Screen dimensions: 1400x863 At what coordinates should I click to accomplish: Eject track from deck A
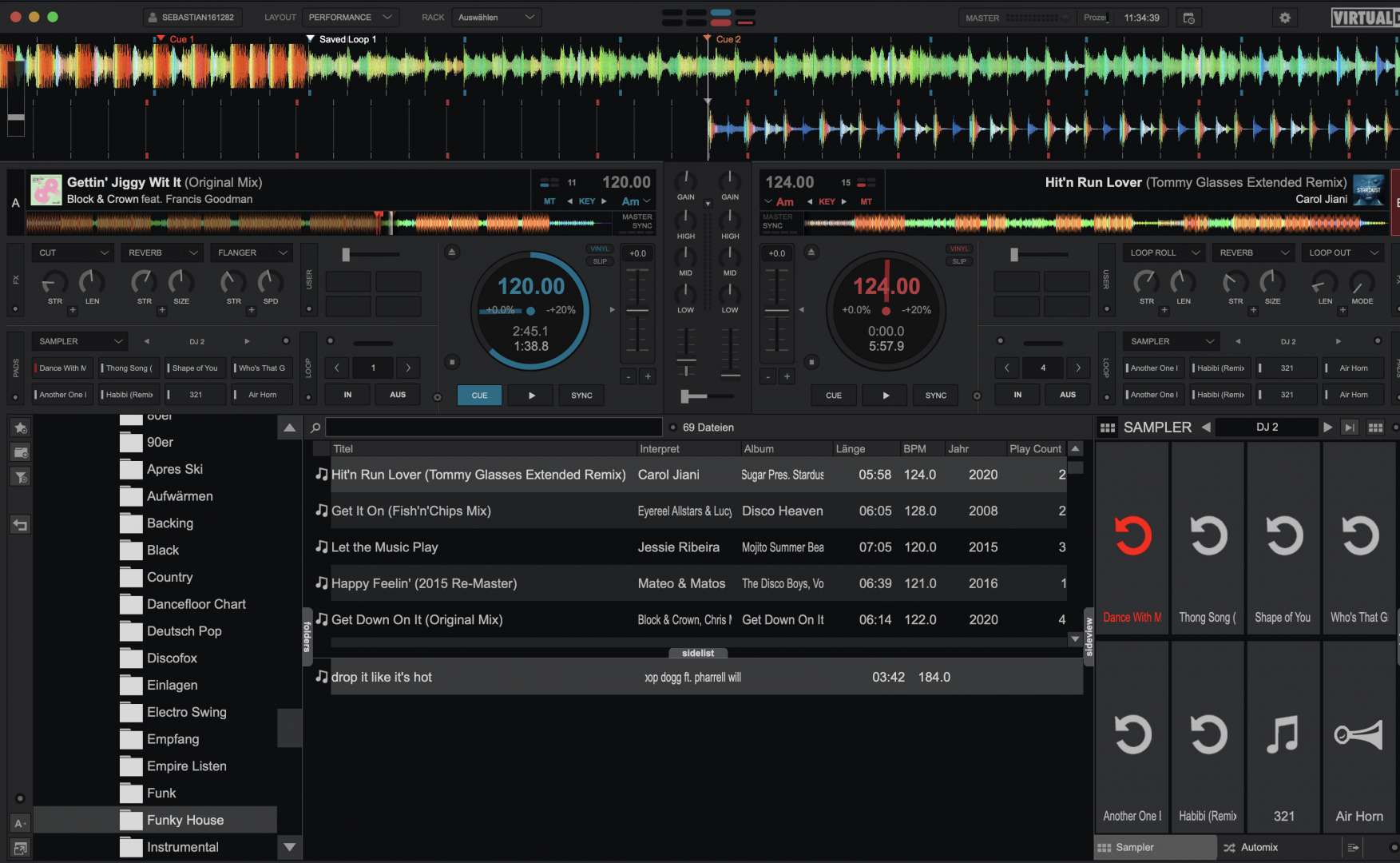tap(452, 253)
